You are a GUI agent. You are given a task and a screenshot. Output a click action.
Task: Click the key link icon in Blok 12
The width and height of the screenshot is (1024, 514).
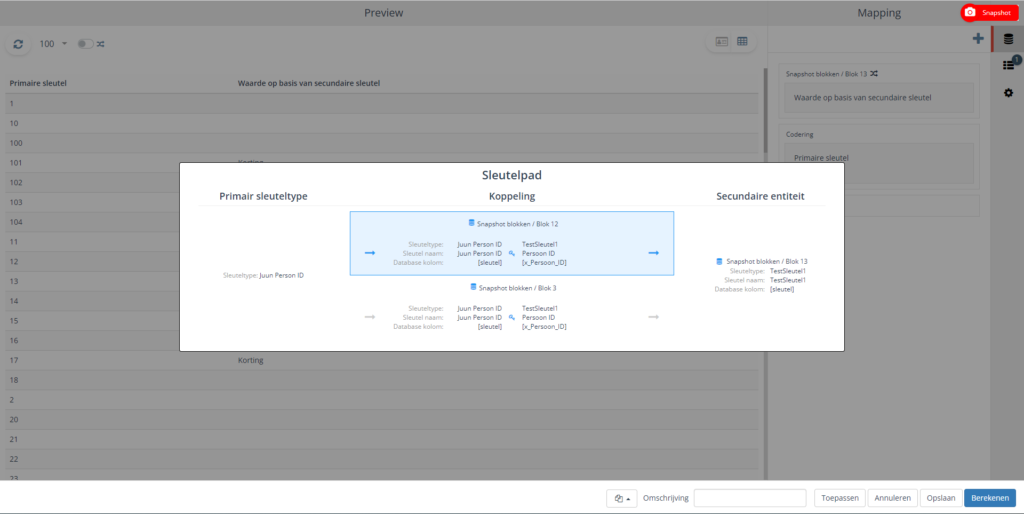pos(512,253)
